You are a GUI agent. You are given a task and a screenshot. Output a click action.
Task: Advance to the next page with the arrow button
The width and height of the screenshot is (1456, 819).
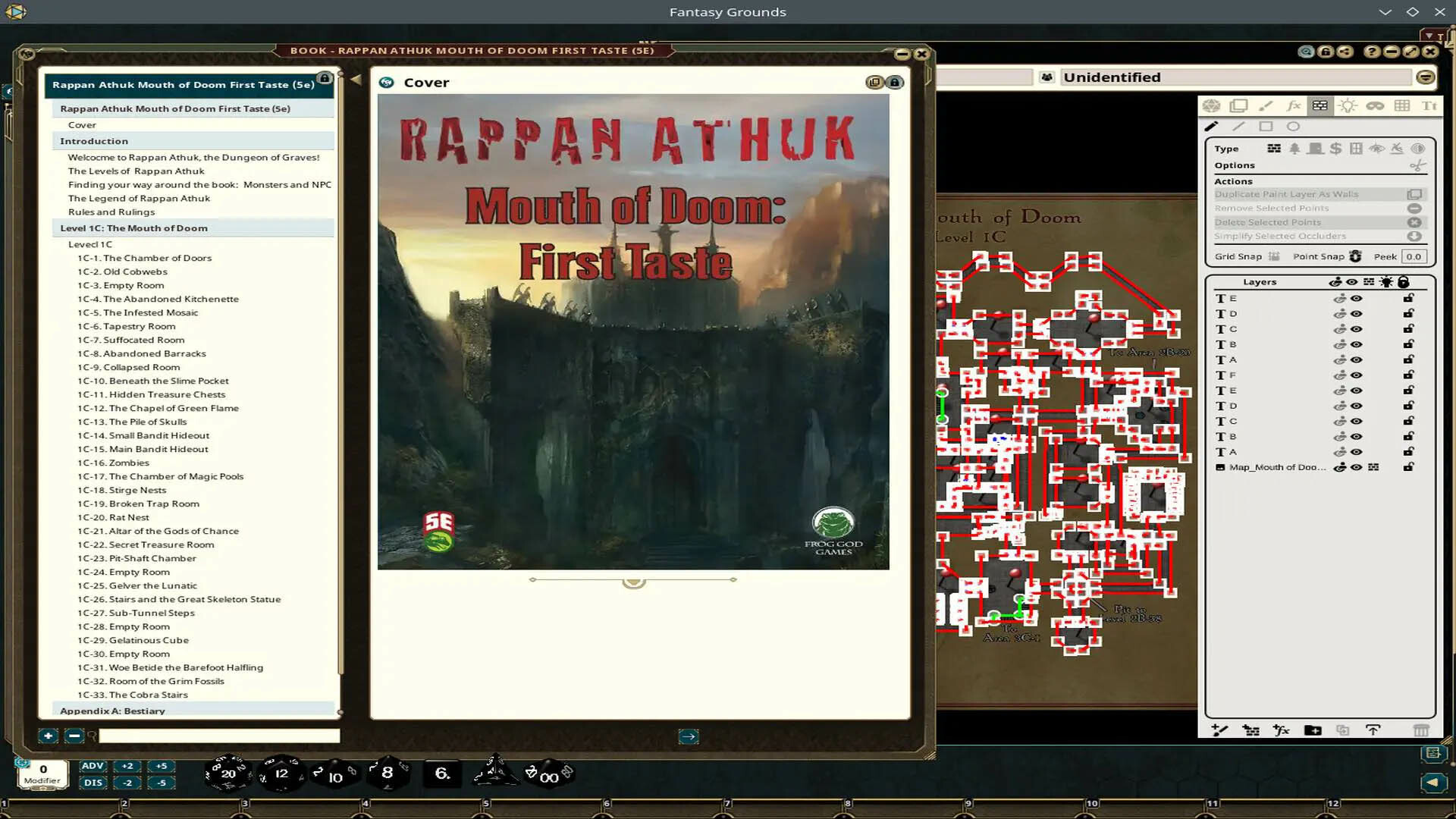pos(689,736)
